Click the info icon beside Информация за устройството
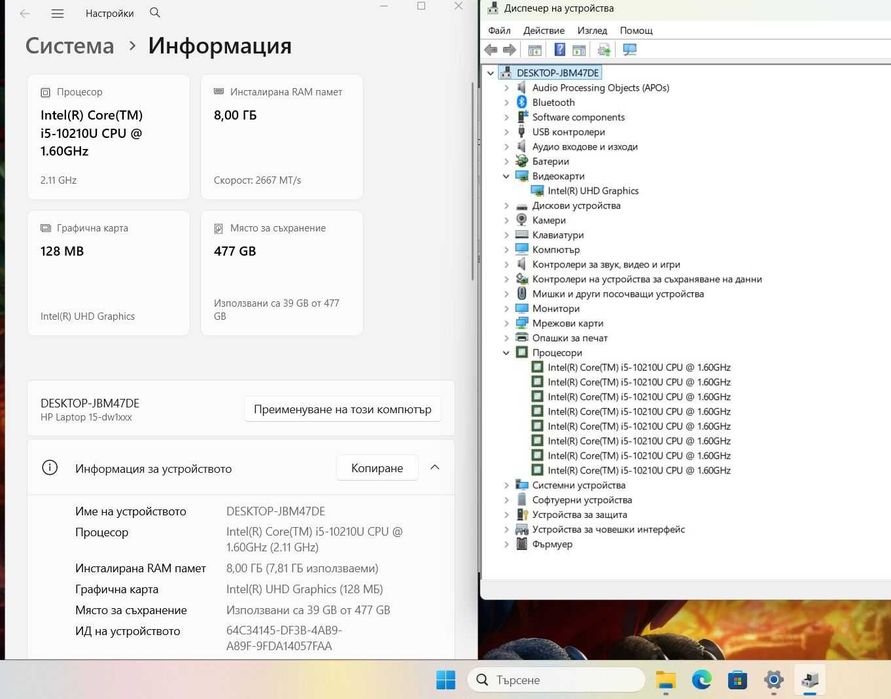 coord(50,468)
